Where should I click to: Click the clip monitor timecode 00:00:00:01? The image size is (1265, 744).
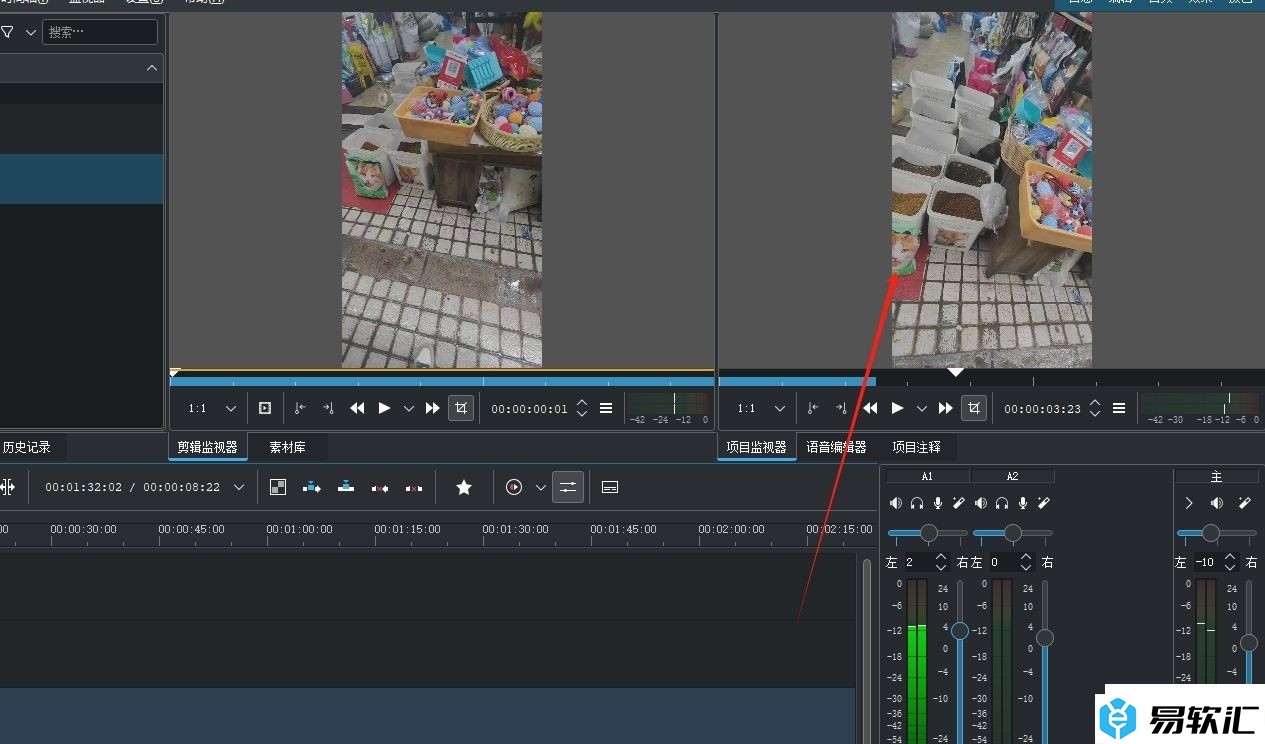click(x=529, y=409)
